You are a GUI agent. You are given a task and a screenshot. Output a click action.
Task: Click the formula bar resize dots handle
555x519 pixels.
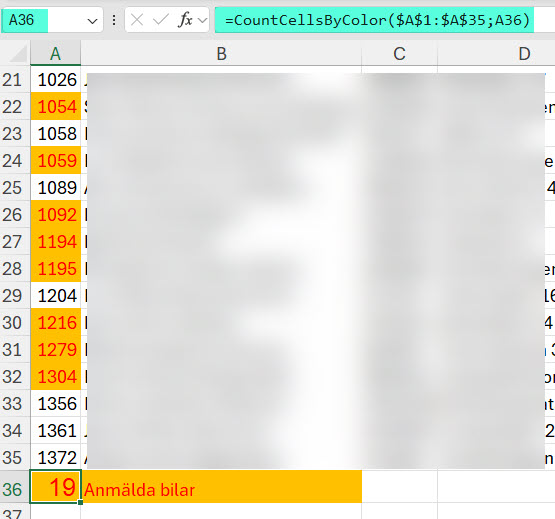tap(114, 20)
